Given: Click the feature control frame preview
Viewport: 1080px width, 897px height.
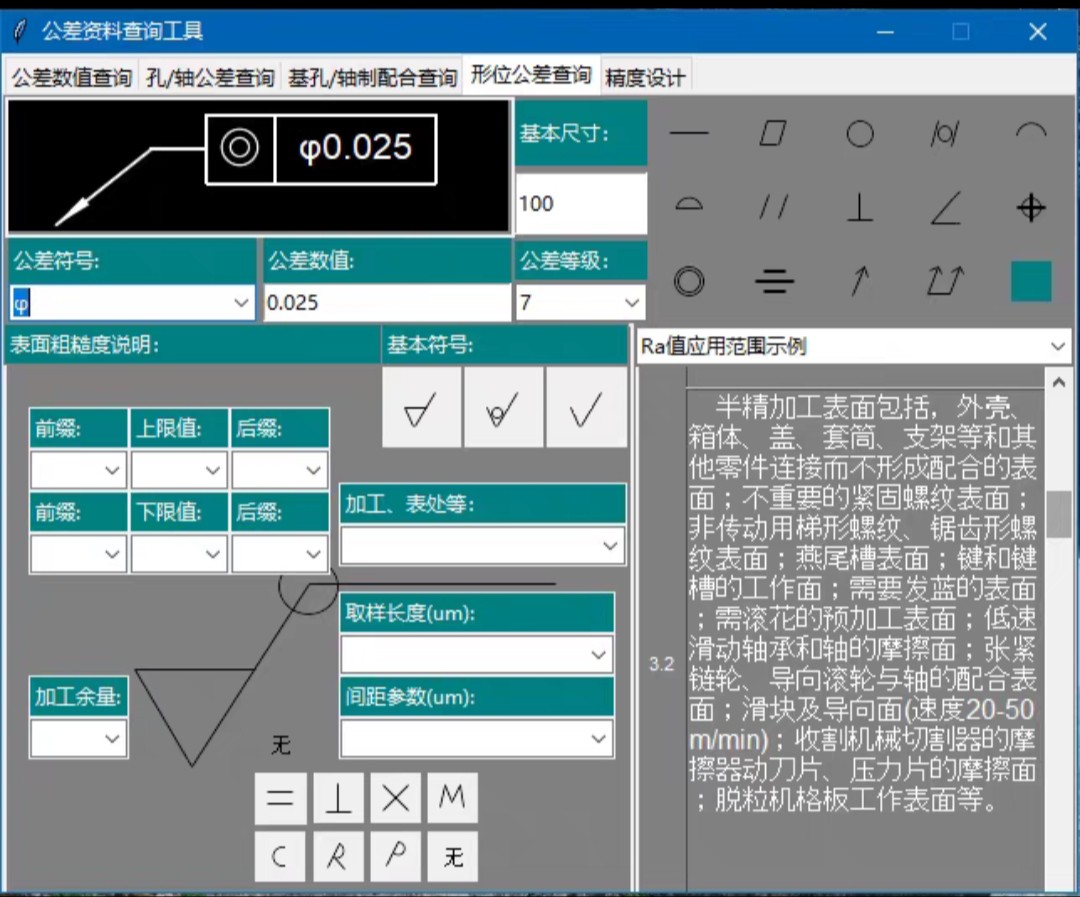Looking at the screenshot, I should pos(259,165).
